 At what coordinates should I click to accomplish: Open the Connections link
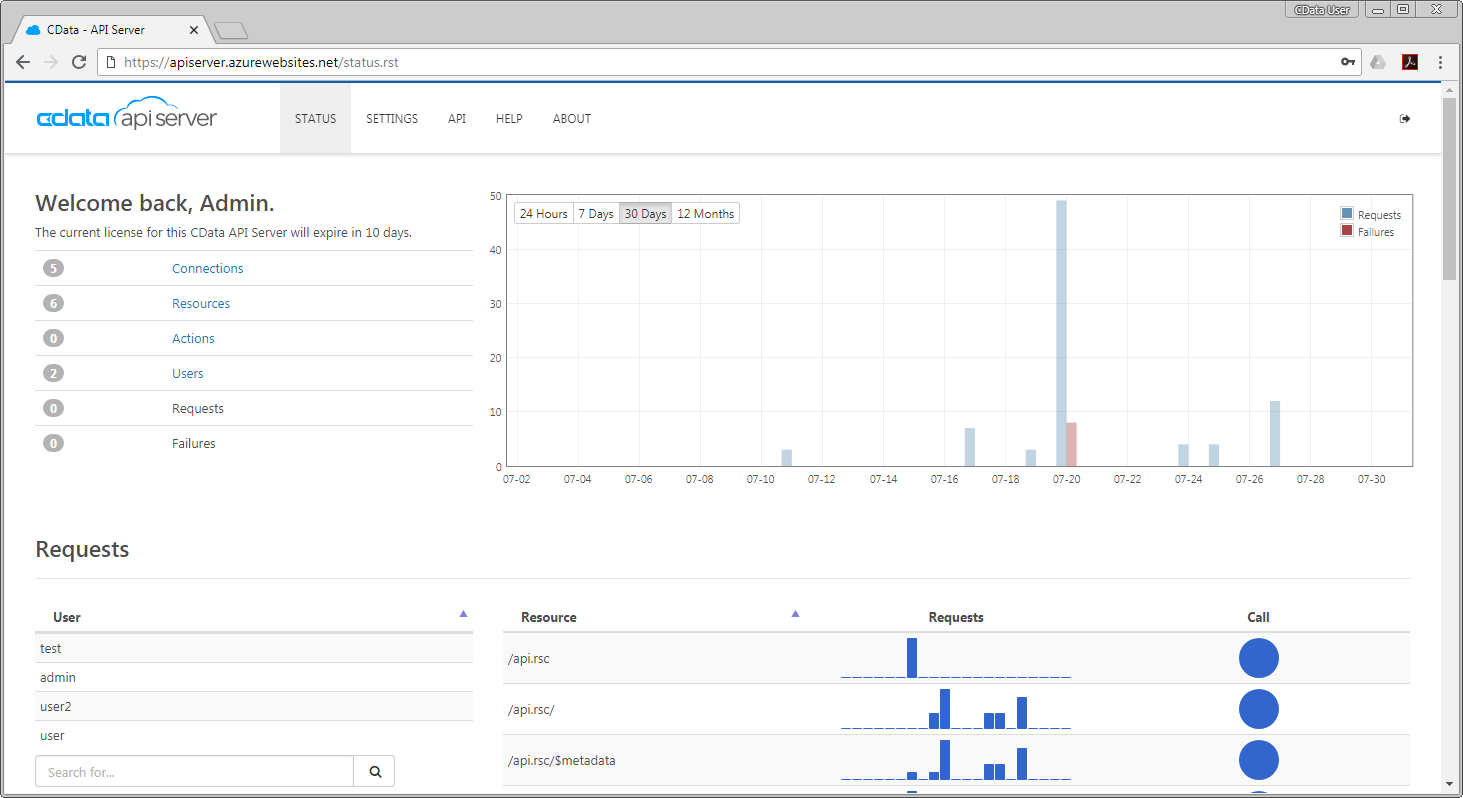(207, 269)
